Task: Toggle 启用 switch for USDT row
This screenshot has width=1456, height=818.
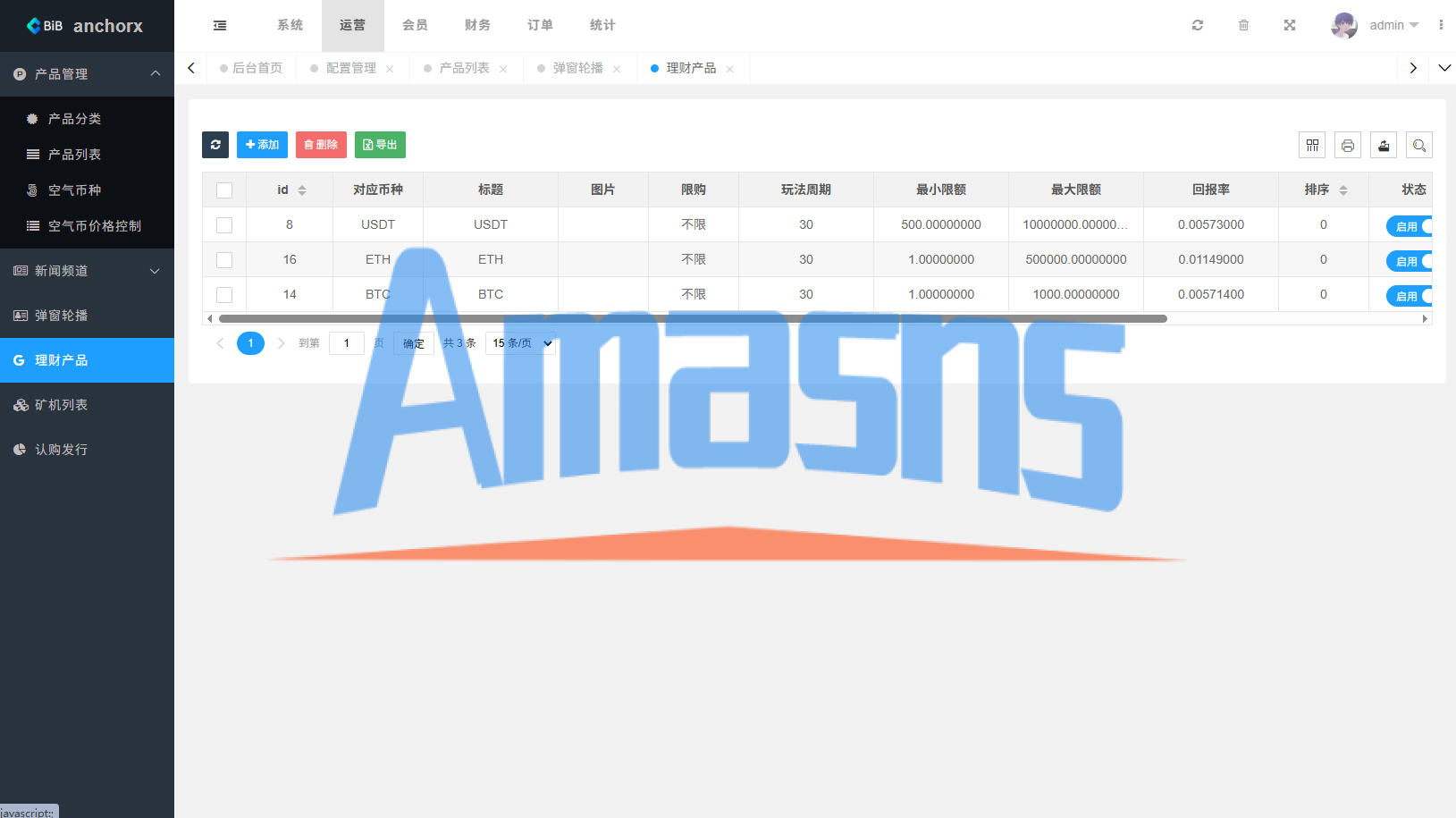Action: pyautogui.click(x=1410, y=226)
